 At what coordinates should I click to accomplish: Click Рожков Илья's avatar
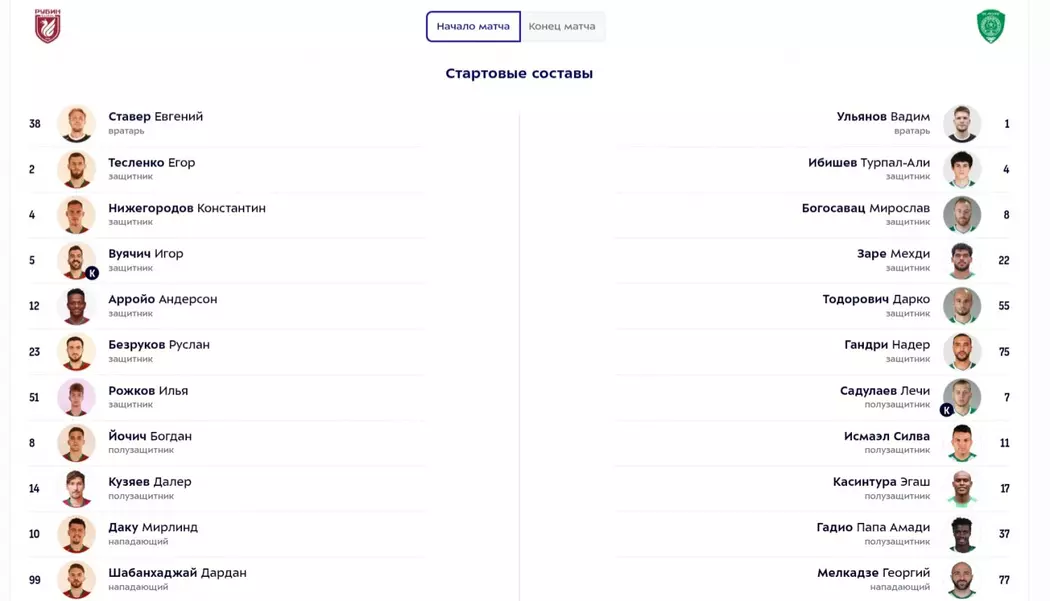pyautogui.click(x=76, y=398)
